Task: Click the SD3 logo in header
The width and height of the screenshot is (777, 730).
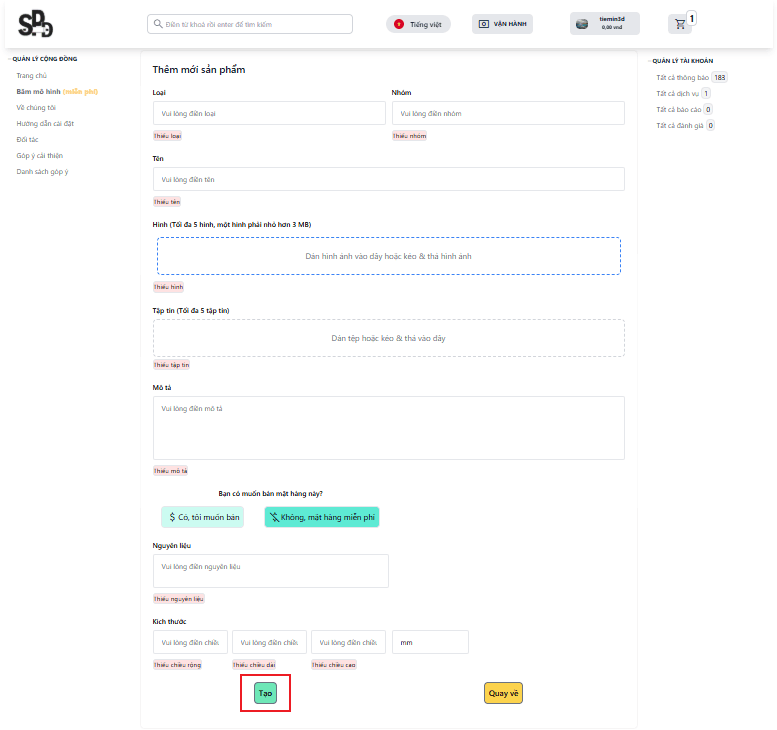Action: [x=36, y=24]
